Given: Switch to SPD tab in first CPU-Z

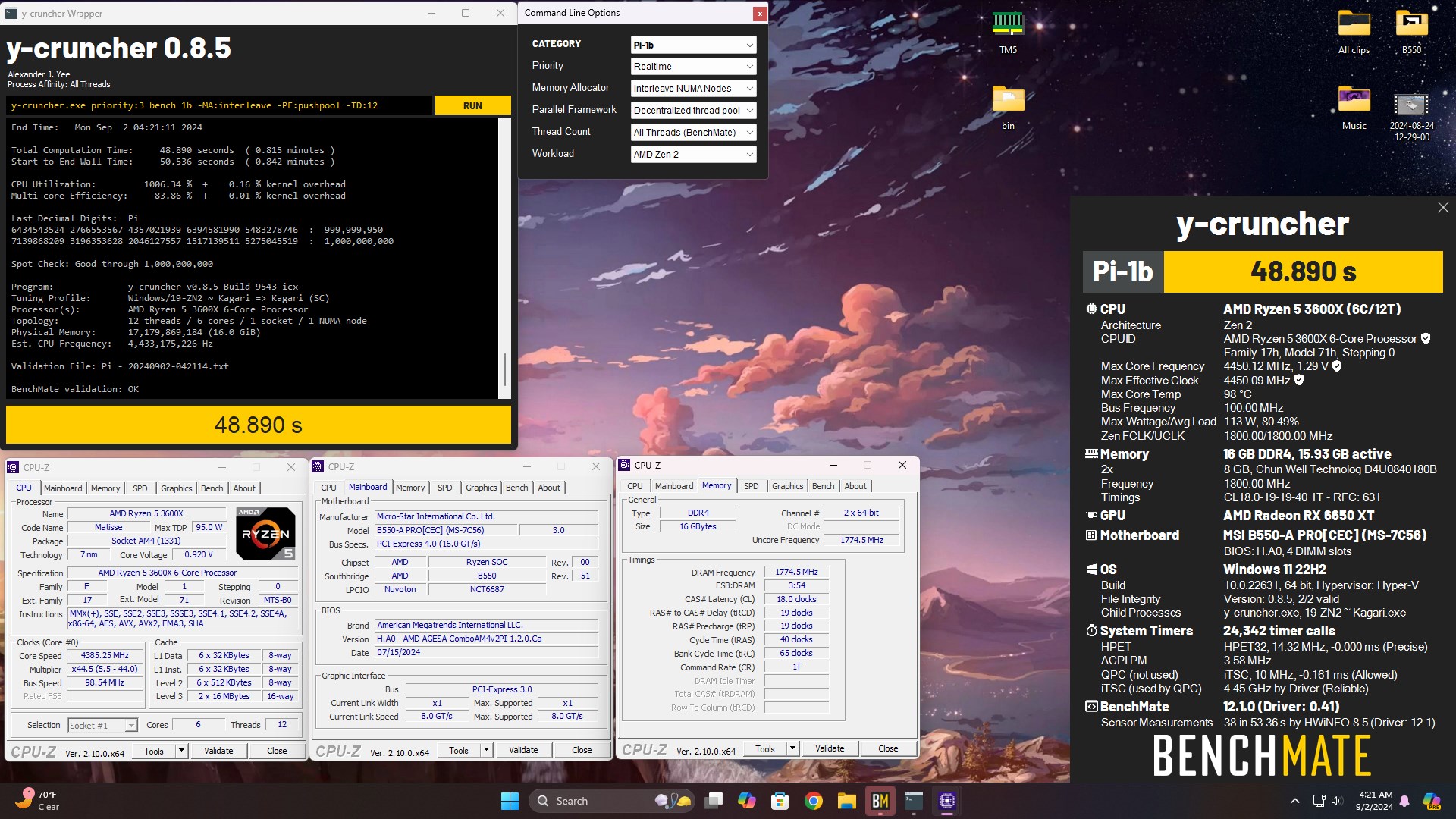Looking at the screenshot, I should click(x=140, y=488).
